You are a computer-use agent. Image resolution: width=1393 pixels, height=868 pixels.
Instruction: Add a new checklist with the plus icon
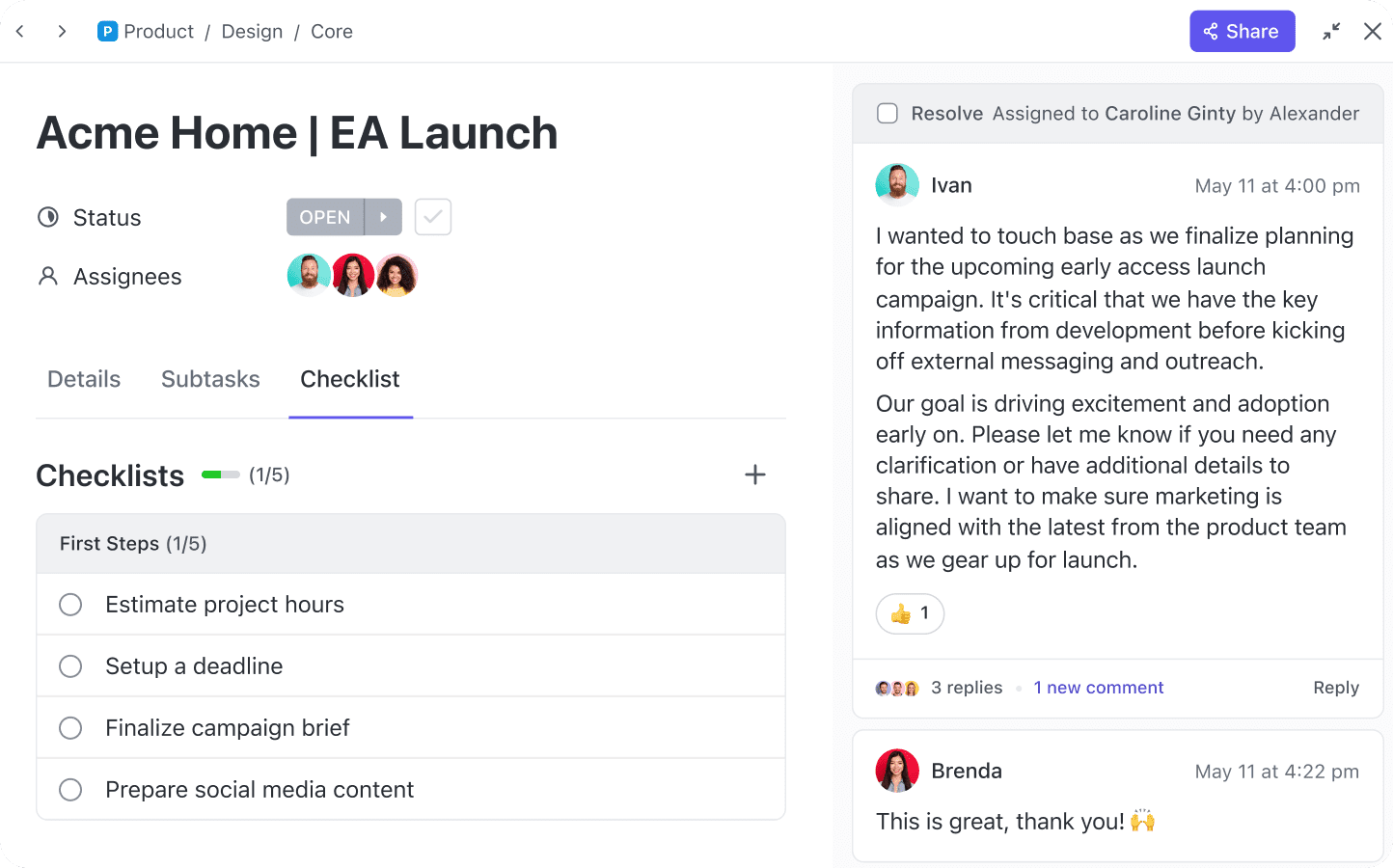pos(755,475)
